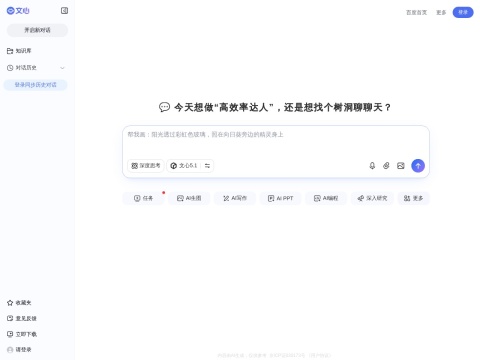Select the 任务 shortcut chip
Viewport: 480px width, 360px height.
143,198
